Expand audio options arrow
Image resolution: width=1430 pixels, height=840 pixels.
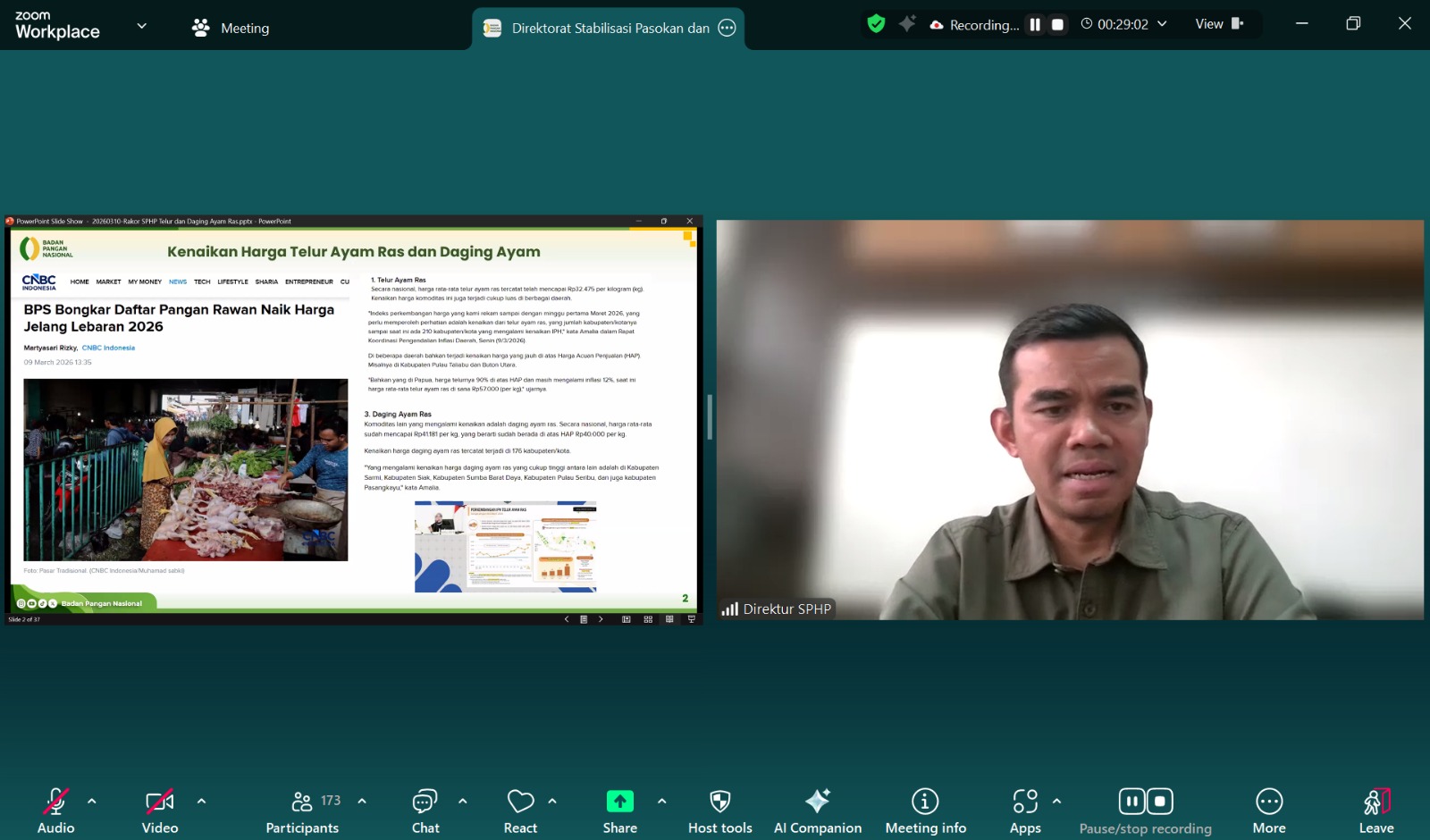click(x=92, y=801)
